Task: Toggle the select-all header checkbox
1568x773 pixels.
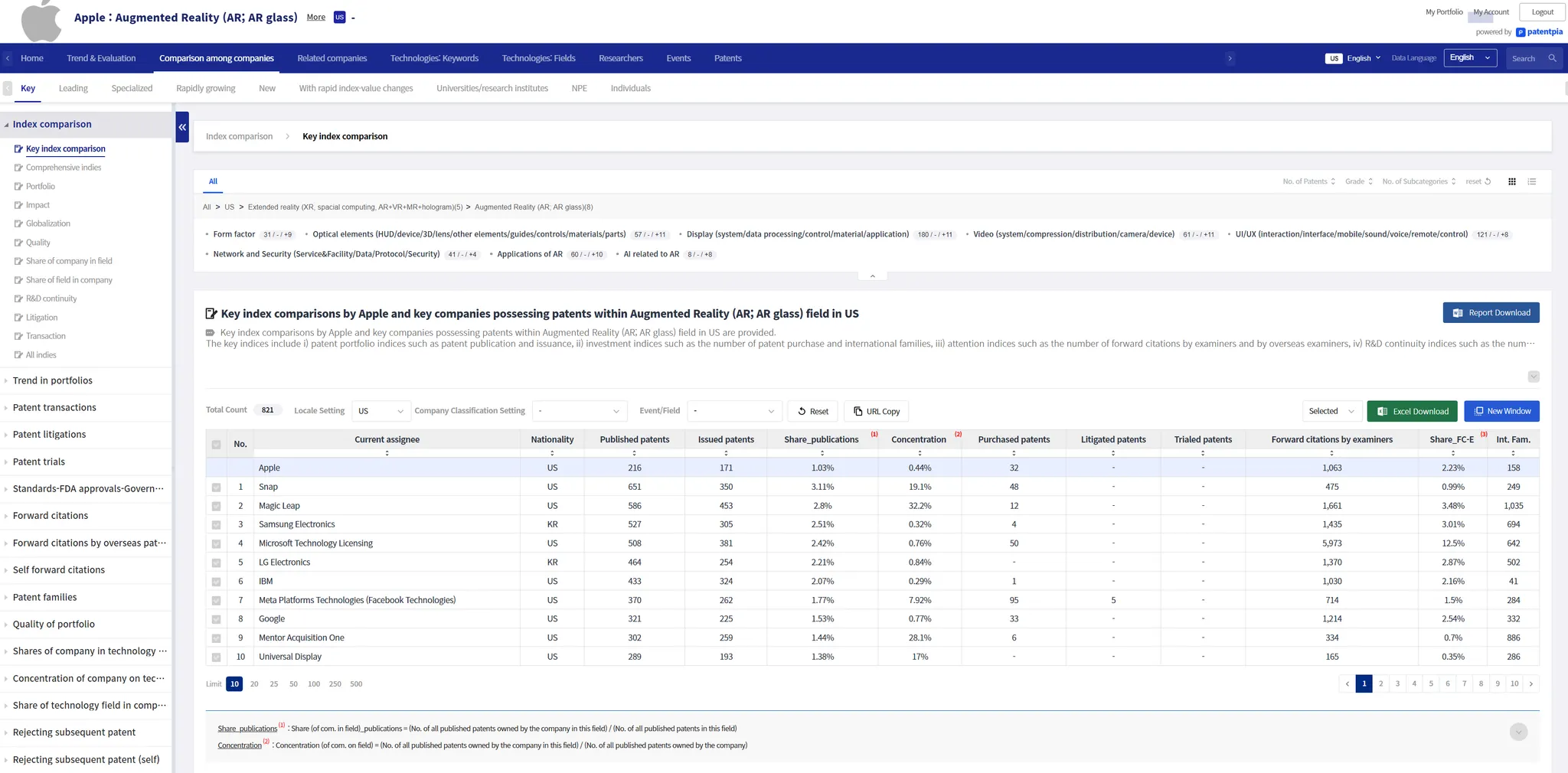Action: pos(217,444)
